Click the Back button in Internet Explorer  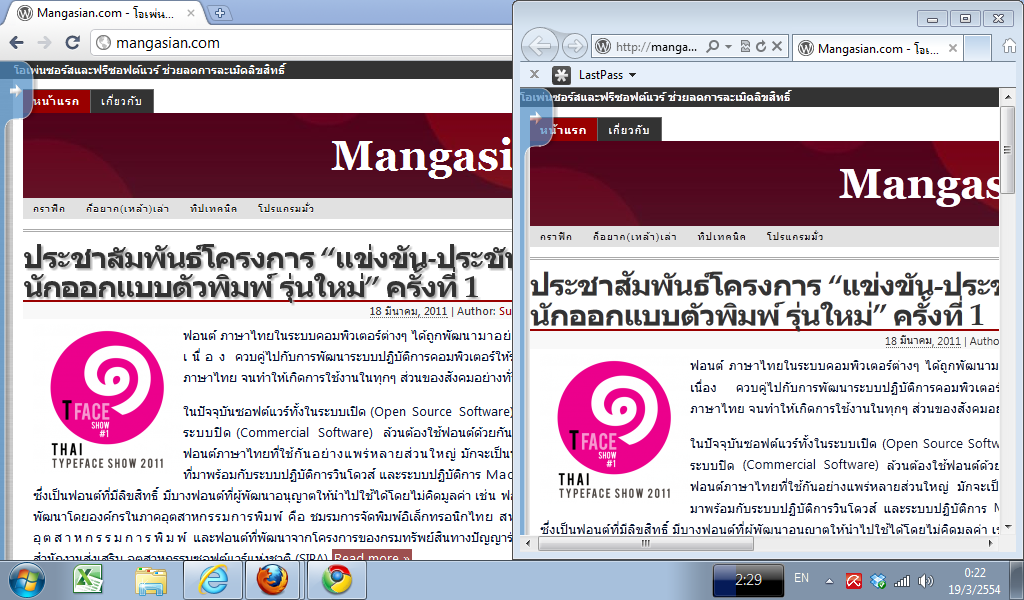(540, 46)
